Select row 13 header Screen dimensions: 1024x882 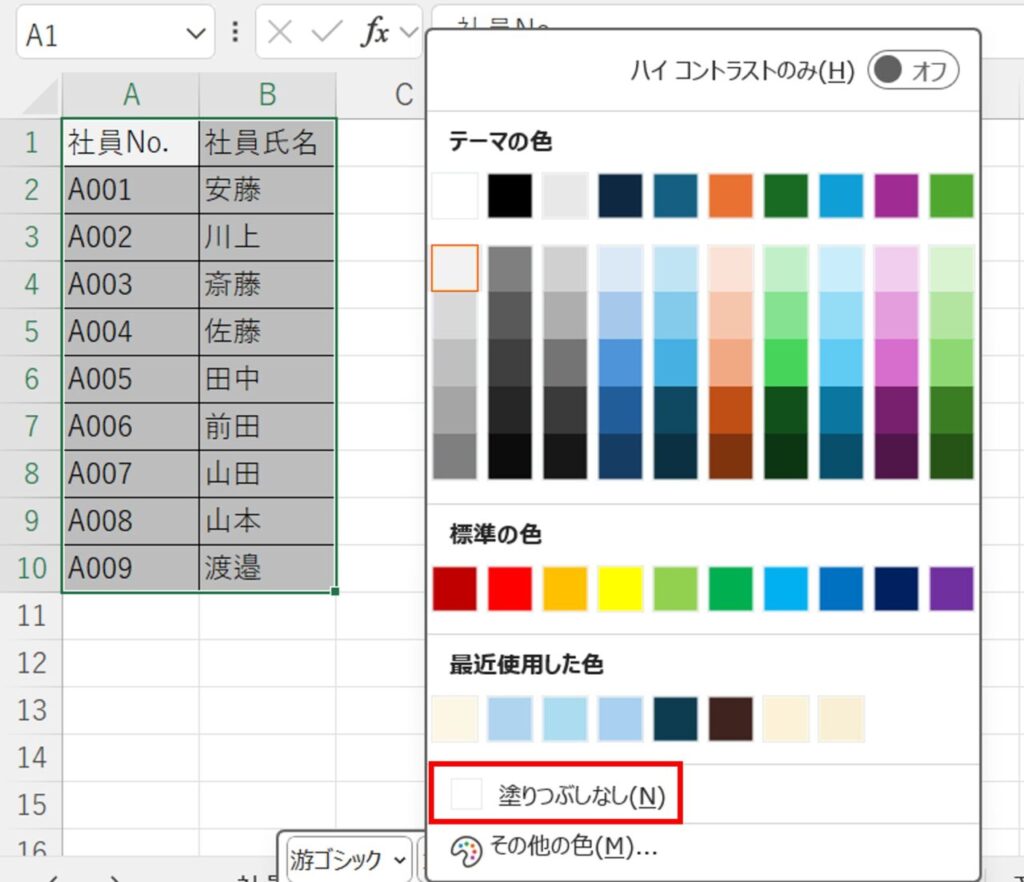click(x=31, y=710)
